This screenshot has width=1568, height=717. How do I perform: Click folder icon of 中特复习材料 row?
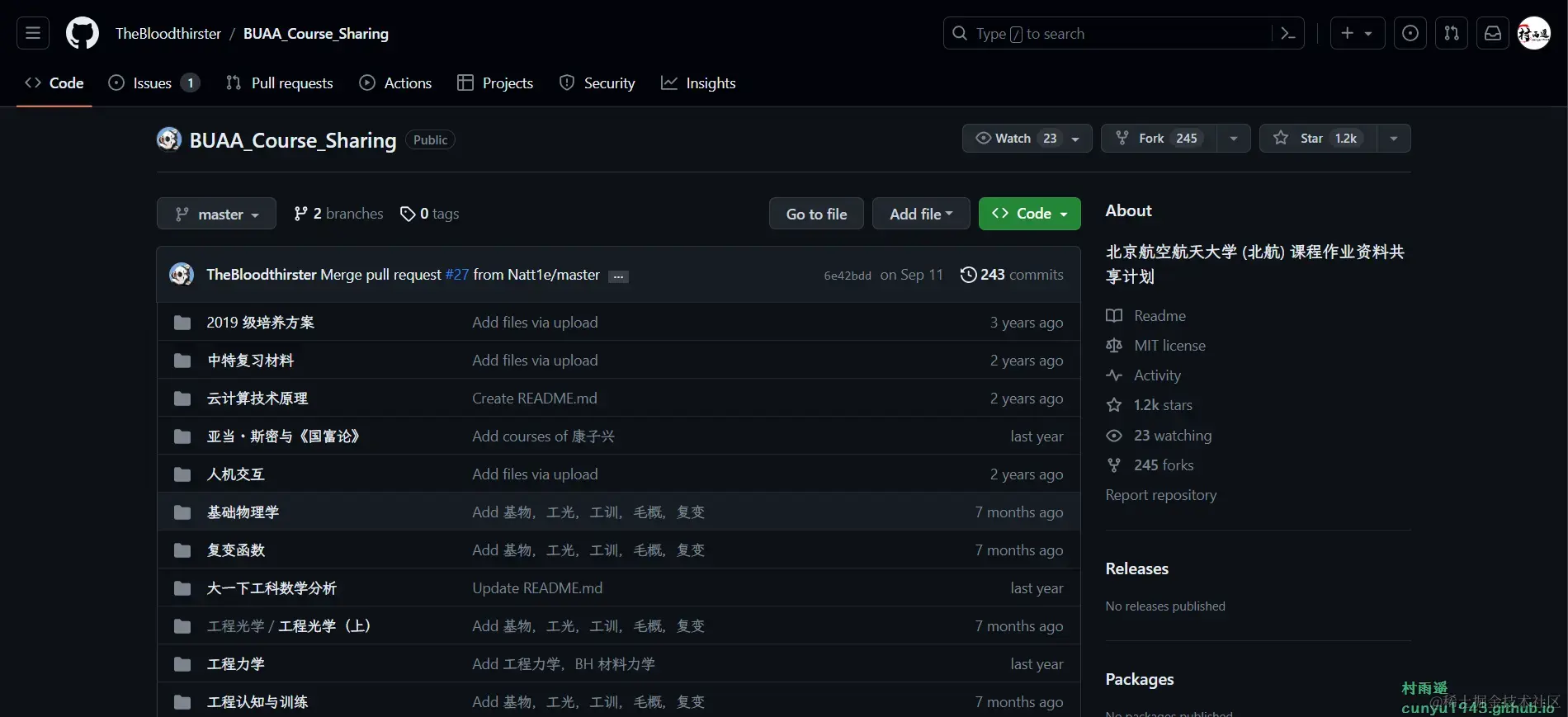182,361
